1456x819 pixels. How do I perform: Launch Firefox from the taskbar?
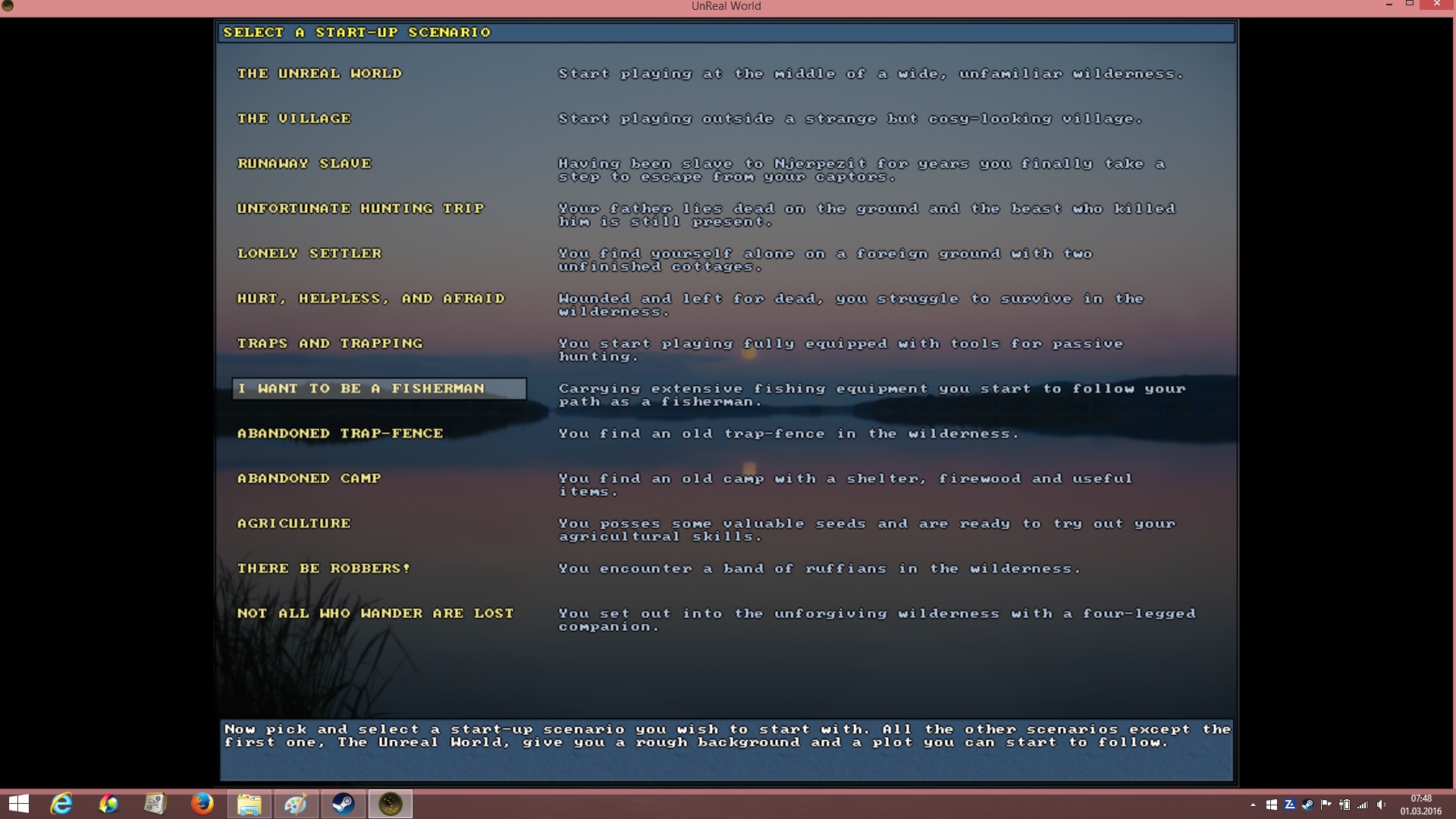[x=202, y=804]
